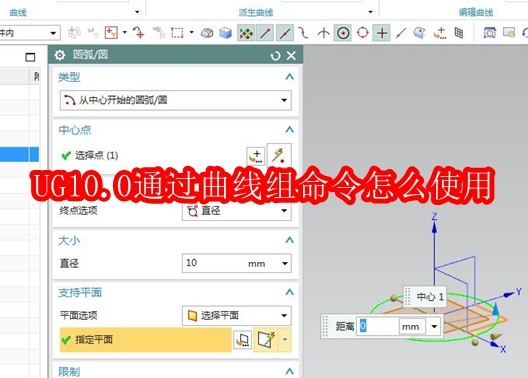Toggle the end point snap
Image resolution: width=528 pixels, height=378 pixels.
tap(265, 33)
